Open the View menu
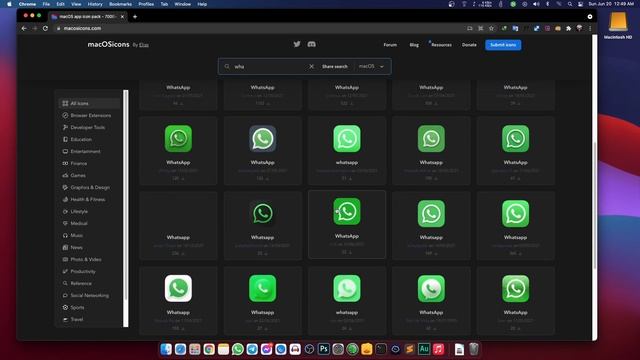This screenshot has height=360, width=640. tap(76, 4)
